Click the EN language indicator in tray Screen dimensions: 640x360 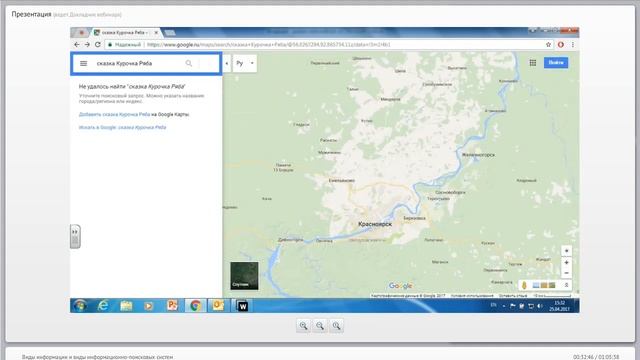point(493,305)
